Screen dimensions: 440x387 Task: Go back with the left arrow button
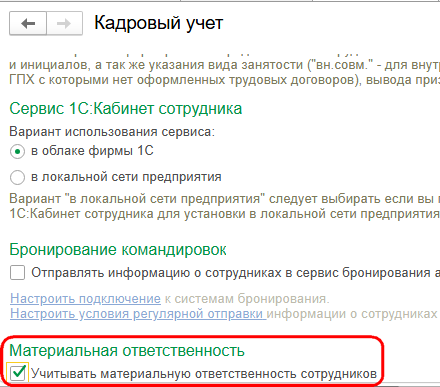click(x=28, y=23)
